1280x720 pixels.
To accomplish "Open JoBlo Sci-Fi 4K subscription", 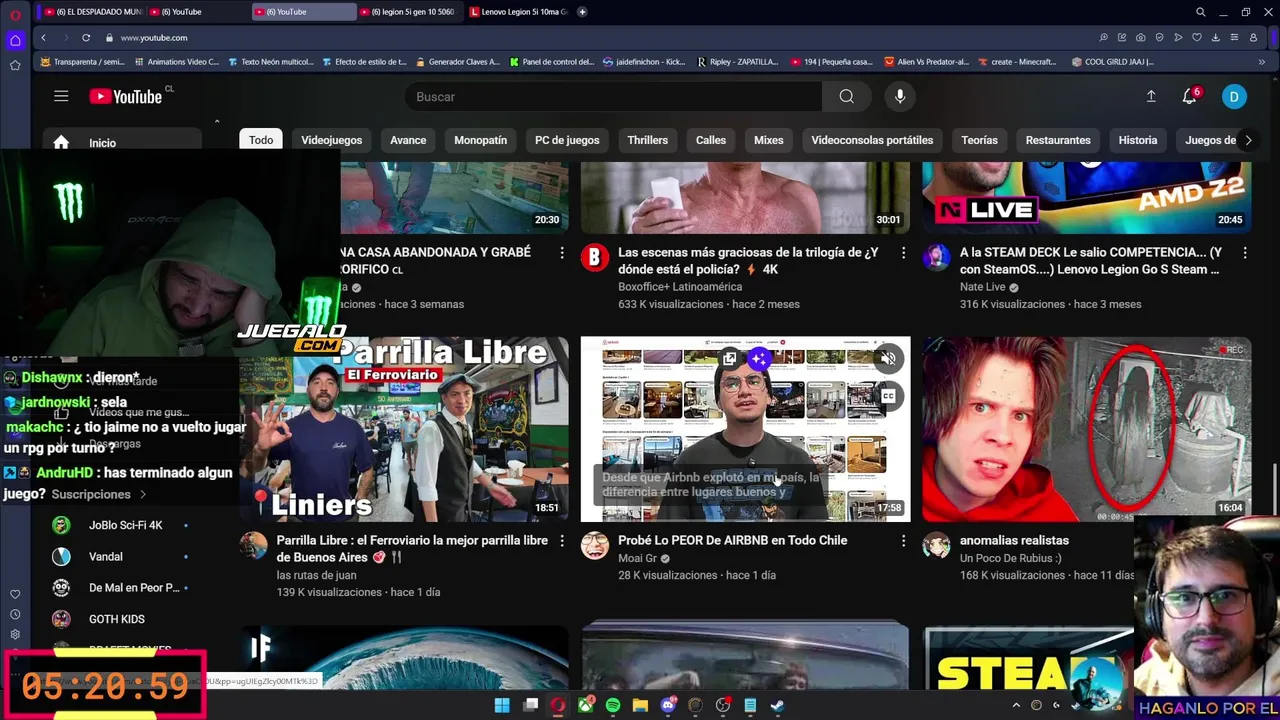I will pyautogui.click(x=120, y=525).
